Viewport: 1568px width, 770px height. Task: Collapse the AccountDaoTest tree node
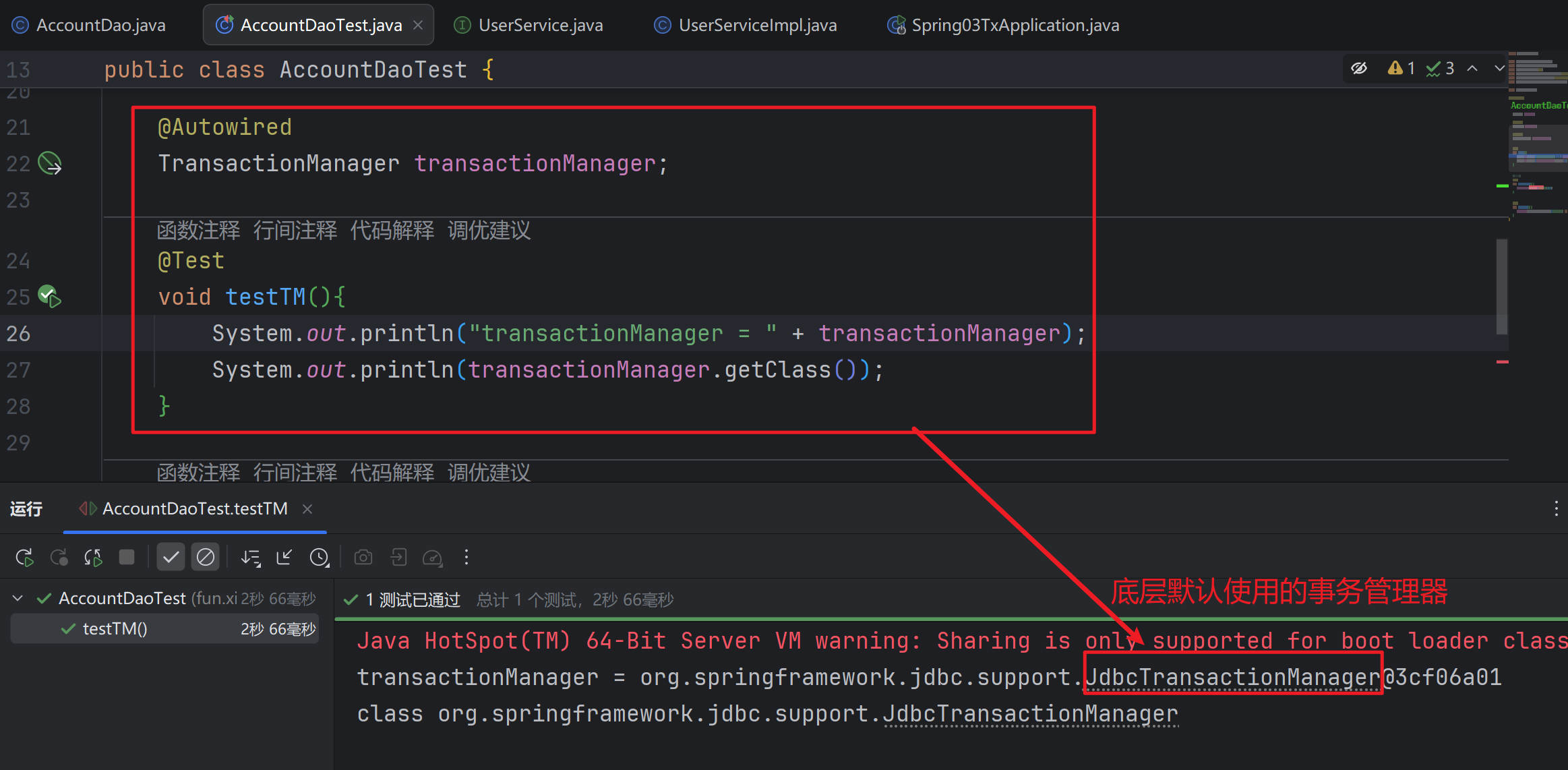tap(18, 598)
